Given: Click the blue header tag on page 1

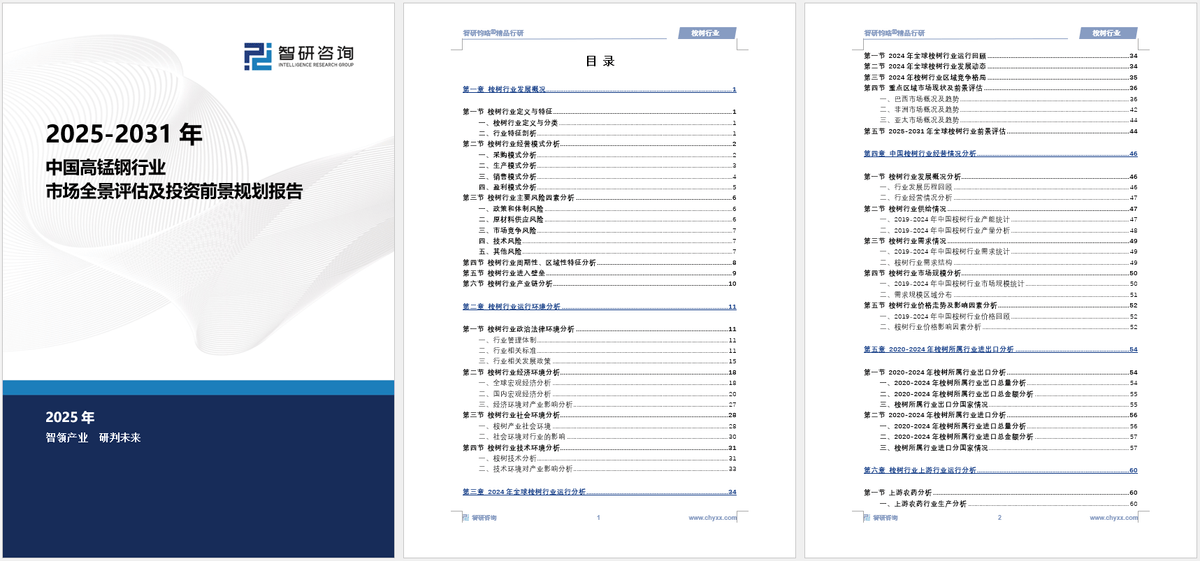Looking at the screenshot, I should coord(707,33).
